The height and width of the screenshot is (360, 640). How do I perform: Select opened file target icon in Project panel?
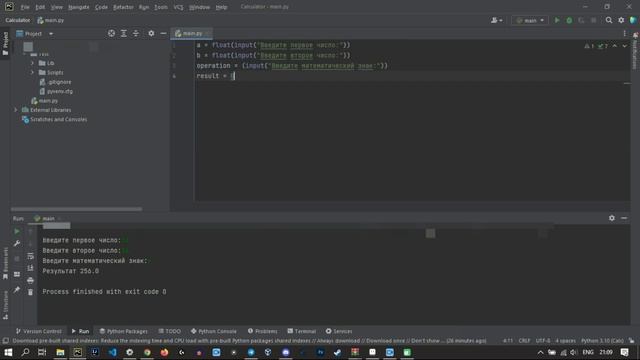point(111,33)
